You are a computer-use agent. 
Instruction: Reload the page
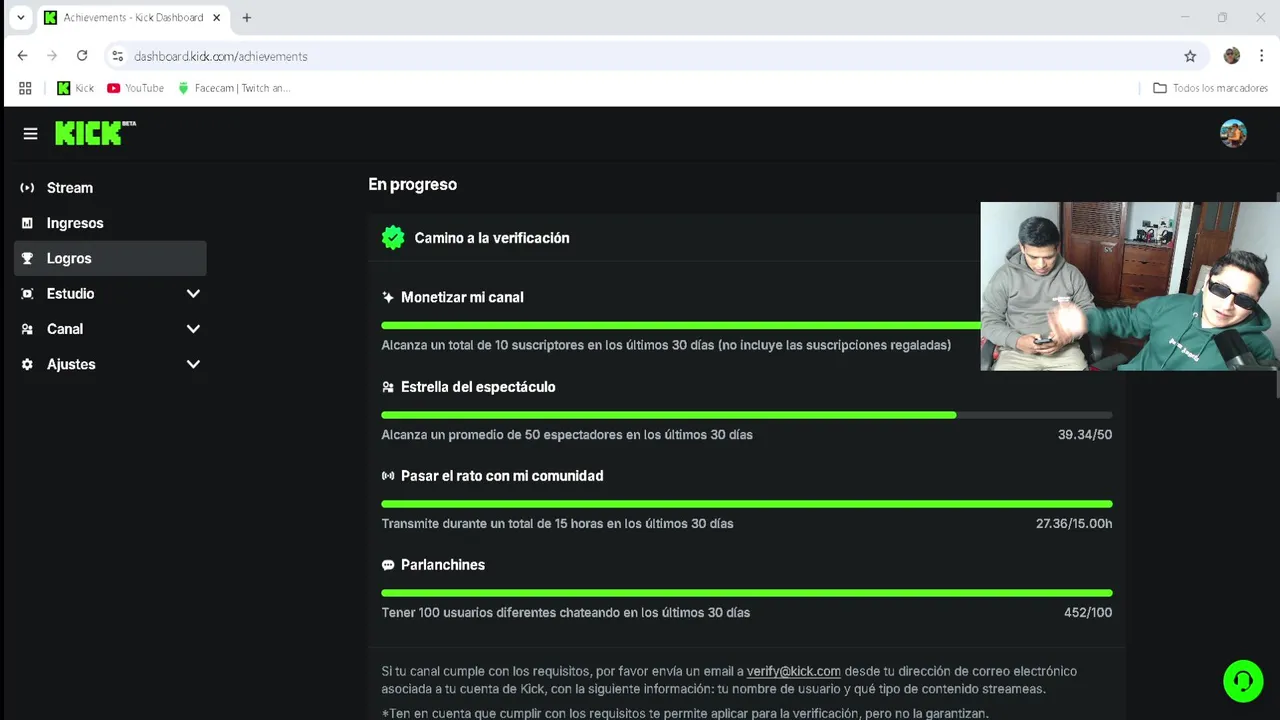coord(82,56)
